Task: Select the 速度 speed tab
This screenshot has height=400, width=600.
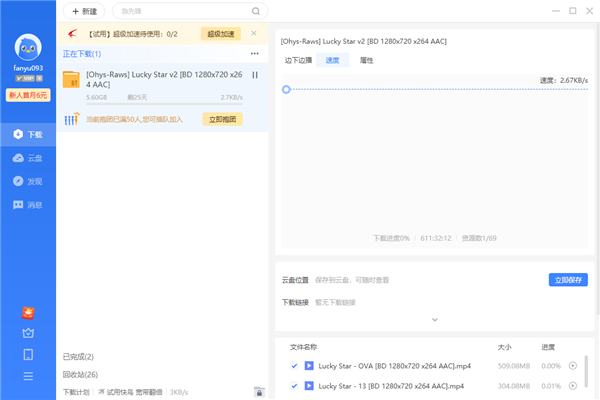Action: (x=332, y=60)
